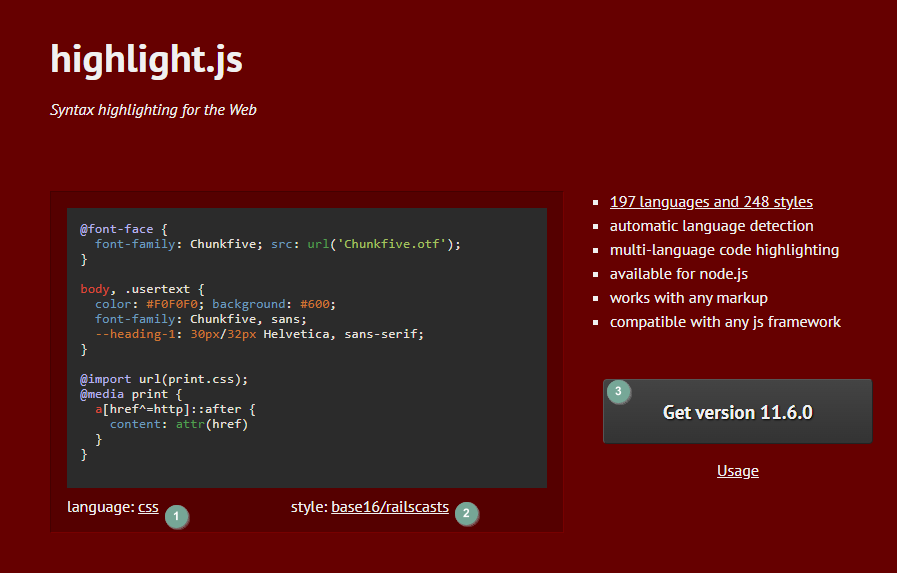Click the '@media print {' code line
The width and height of the screenshot is (897, 573).
(131, 394)
